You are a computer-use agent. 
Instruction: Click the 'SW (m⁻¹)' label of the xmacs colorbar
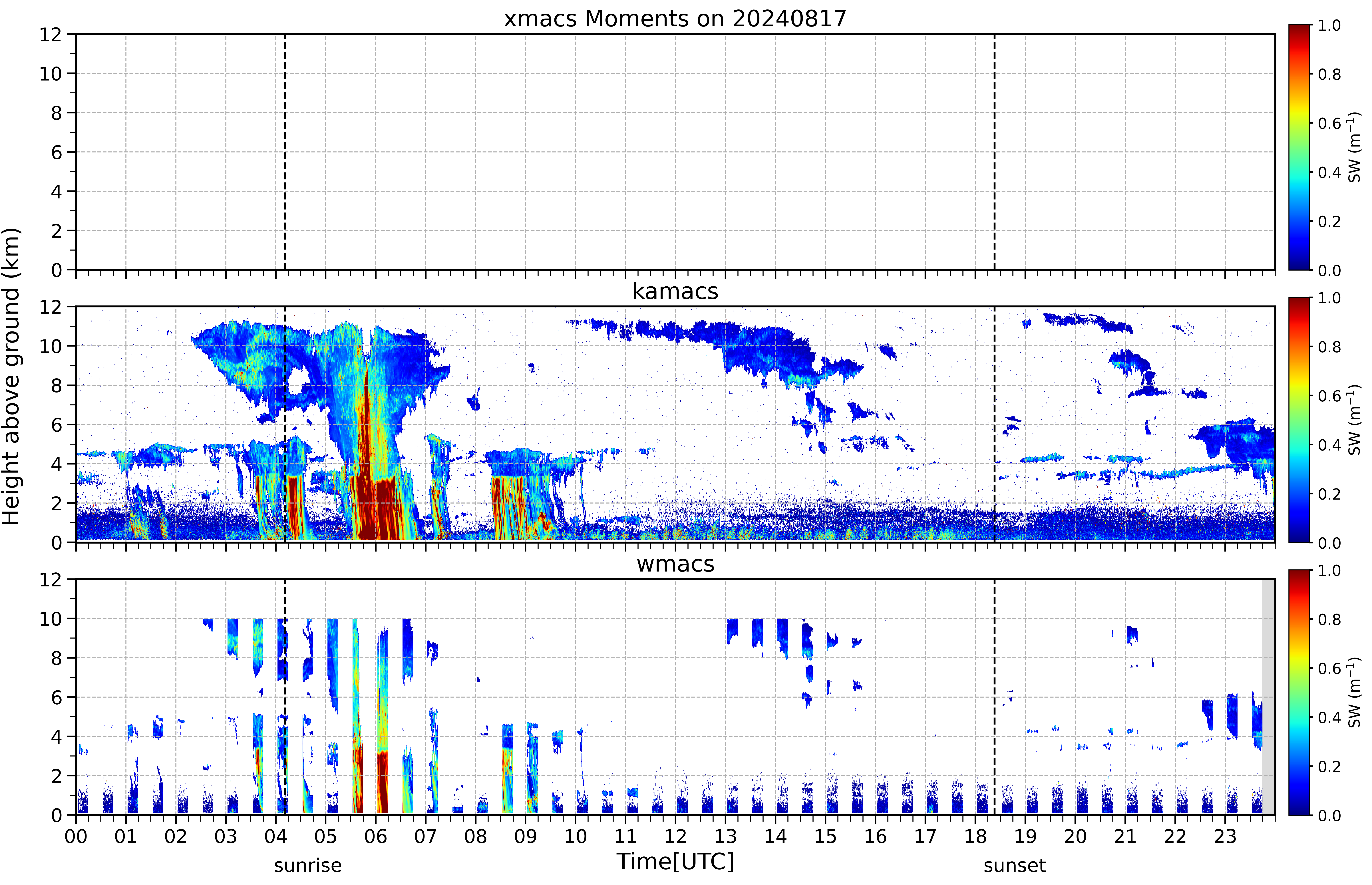pyautogui.click(x=1354, y=147)
